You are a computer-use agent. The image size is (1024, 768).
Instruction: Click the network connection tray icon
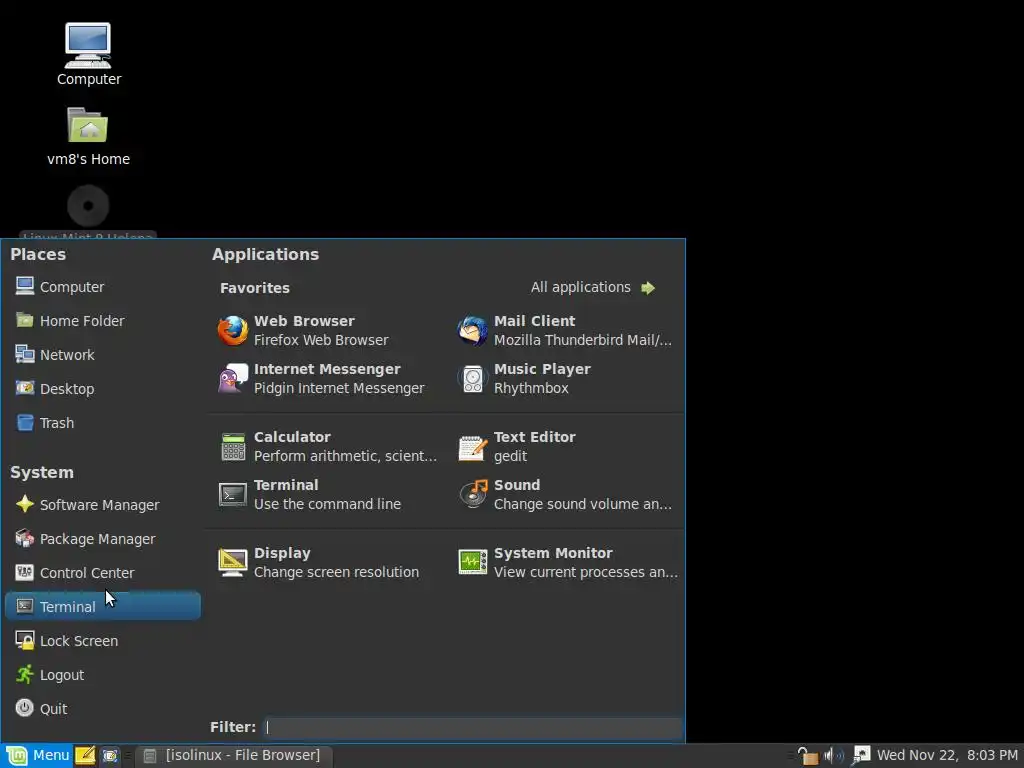[861, 756]
